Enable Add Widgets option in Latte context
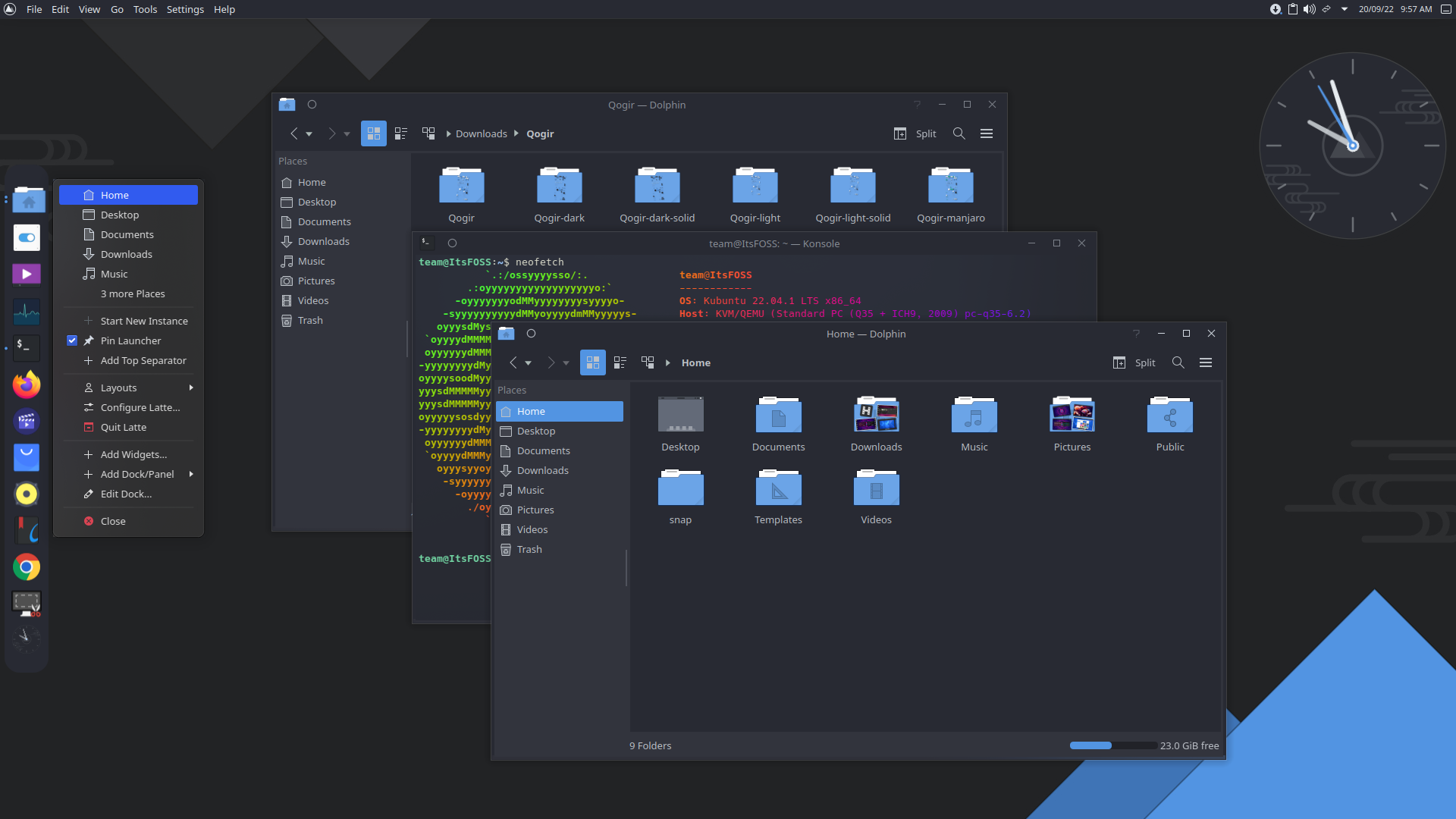The width and height of the screenshot is (1456, 819). coord(133,455)
